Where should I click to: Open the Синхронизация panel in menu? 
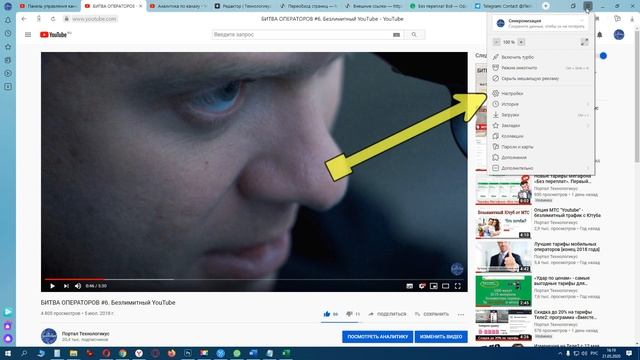(x=540, y=23)
